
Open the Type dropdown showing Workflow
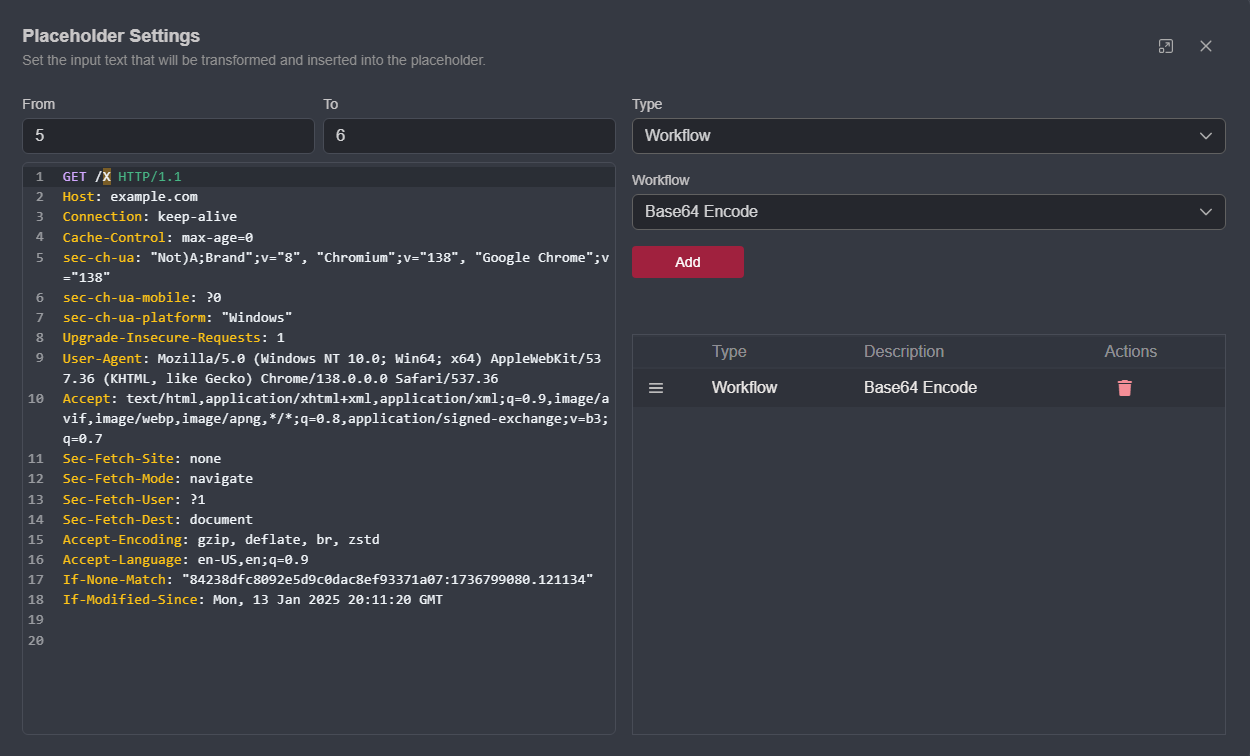pyautogui.click(x=928, y=136)
